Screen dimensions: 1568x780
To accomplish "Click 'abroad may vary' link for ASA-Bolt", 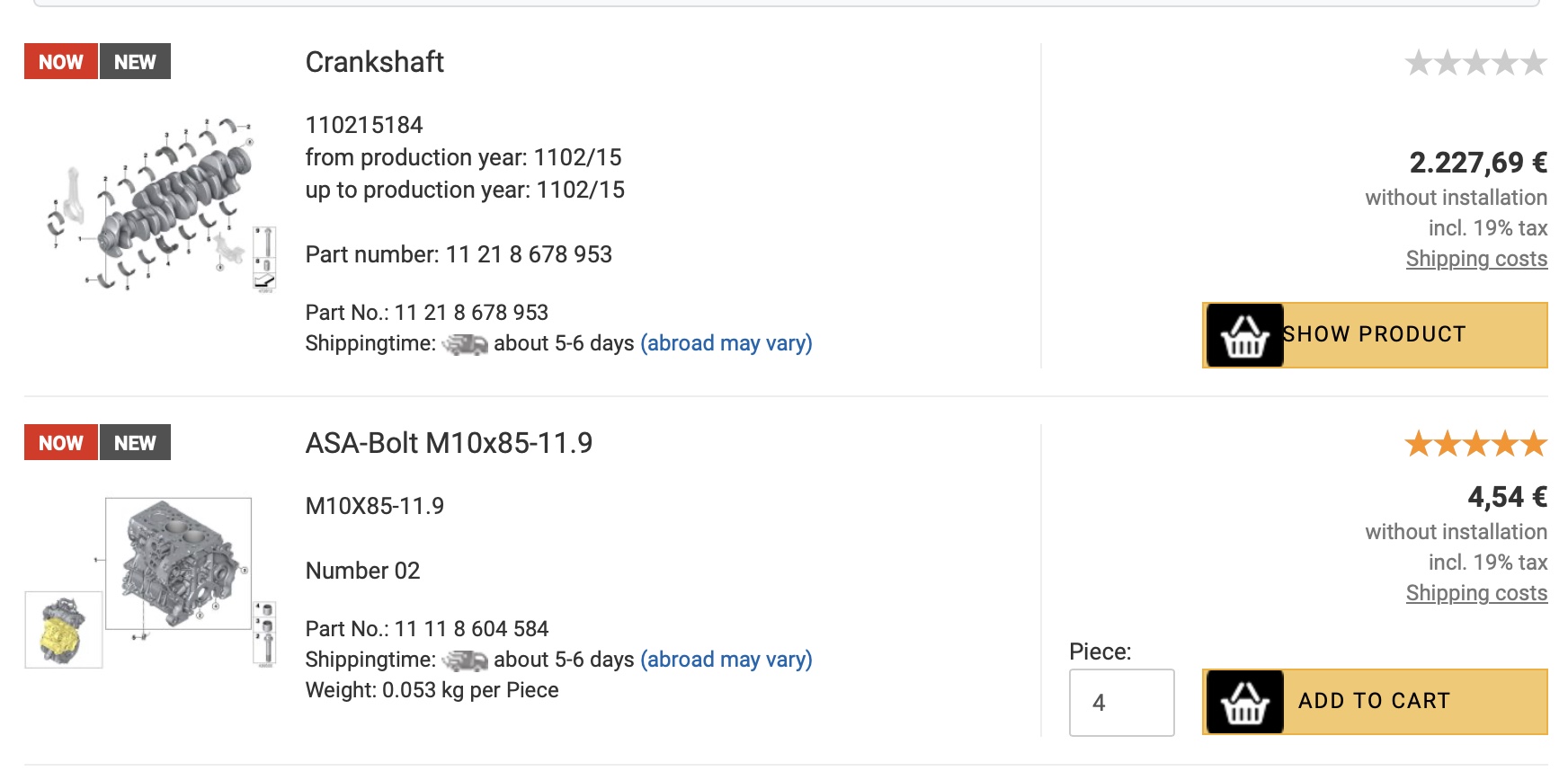I will pyautogui.click(x=726, y=660).
